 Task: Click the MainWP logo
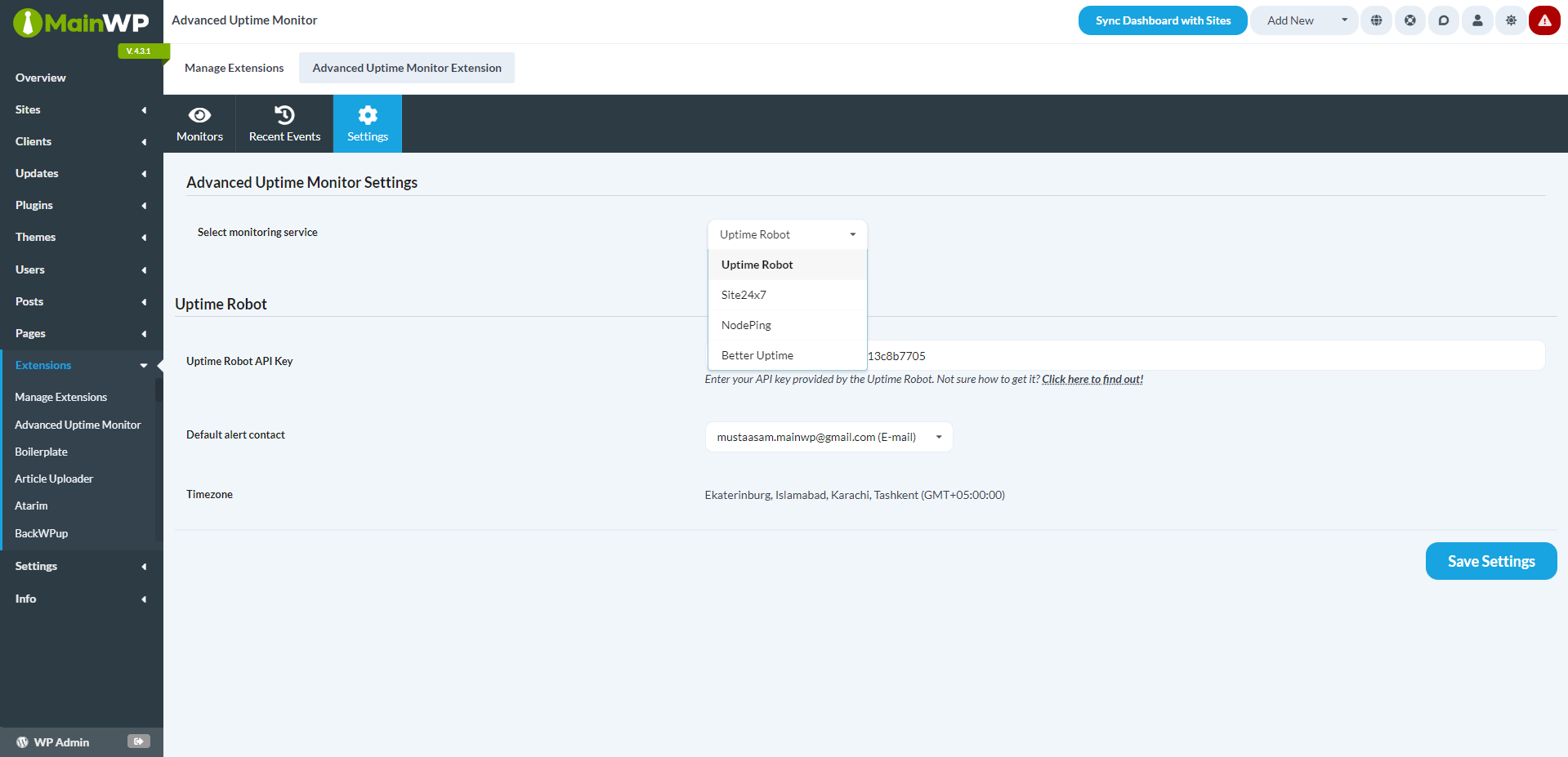pos(81,23)
